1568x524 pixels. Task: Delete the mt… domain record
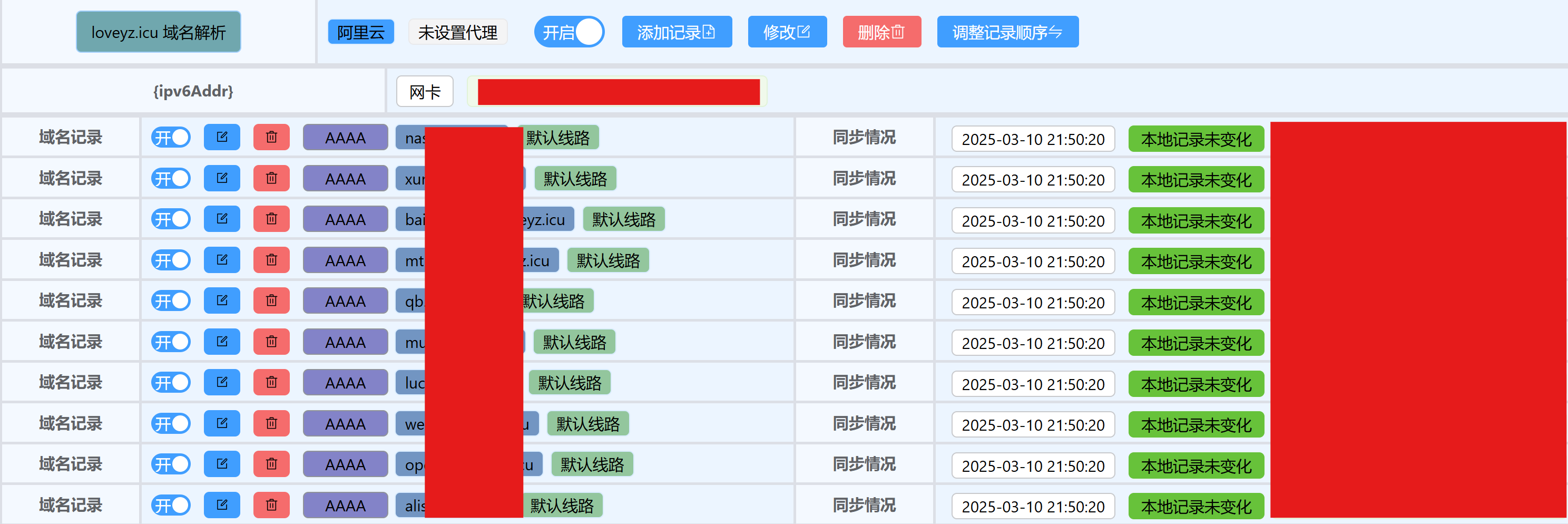coord(271,259)
